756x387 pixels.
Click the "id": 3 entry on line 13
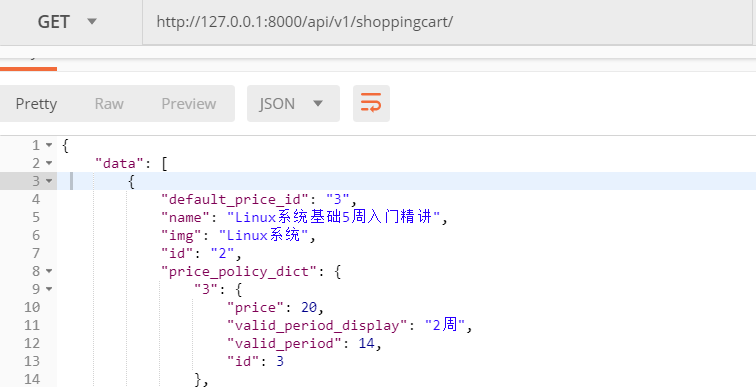click(x=256, y=361)
